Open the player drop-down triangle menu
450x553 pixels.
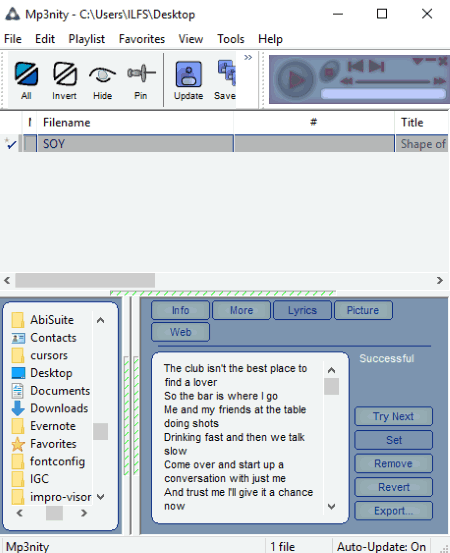click(418, 61)
